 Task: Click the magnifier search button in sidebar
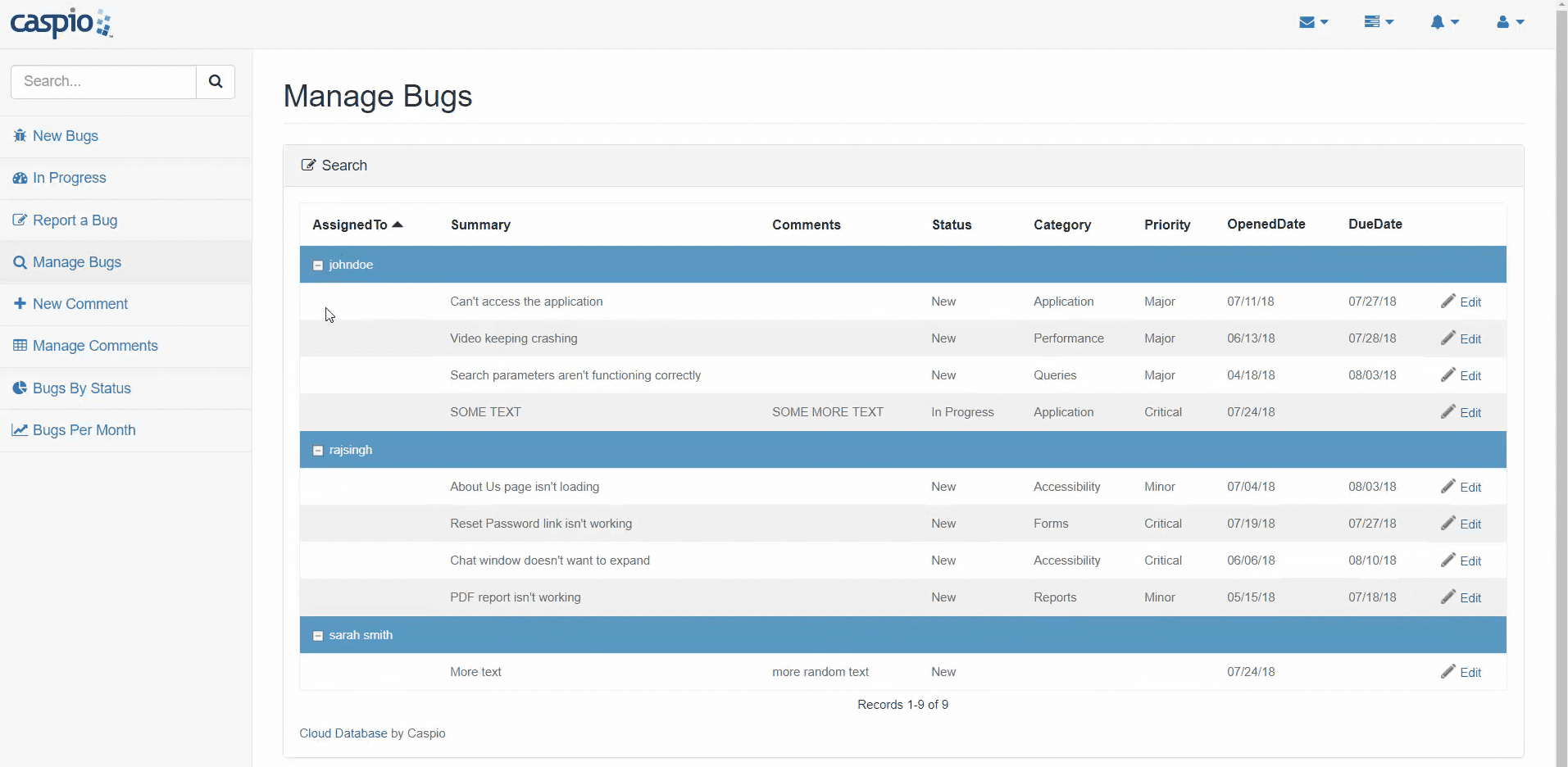pyautogui.click(x=216, y=81)
